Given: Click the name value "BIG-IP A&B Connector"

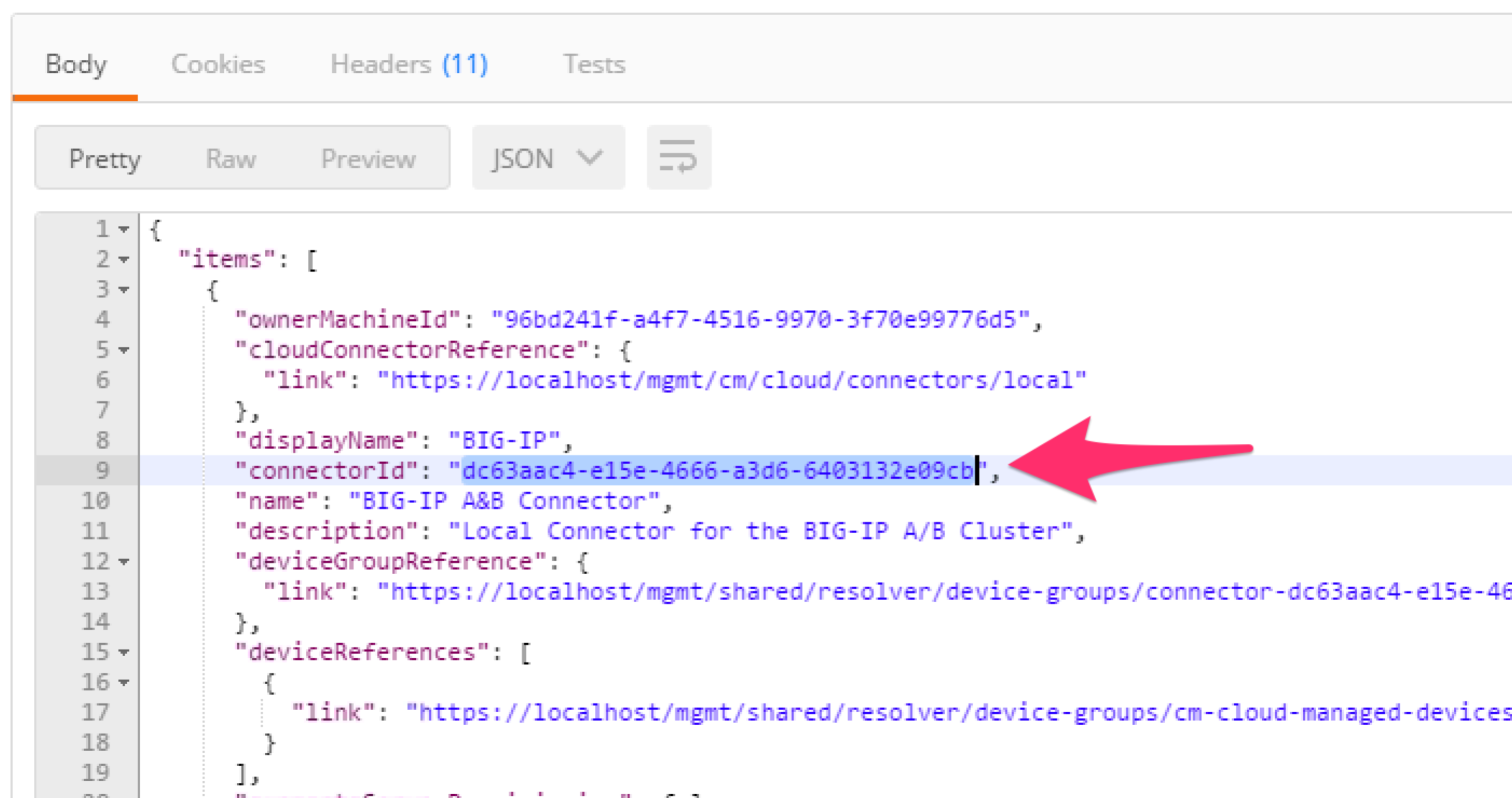Looking at the screenshot, I should [505, 501].
